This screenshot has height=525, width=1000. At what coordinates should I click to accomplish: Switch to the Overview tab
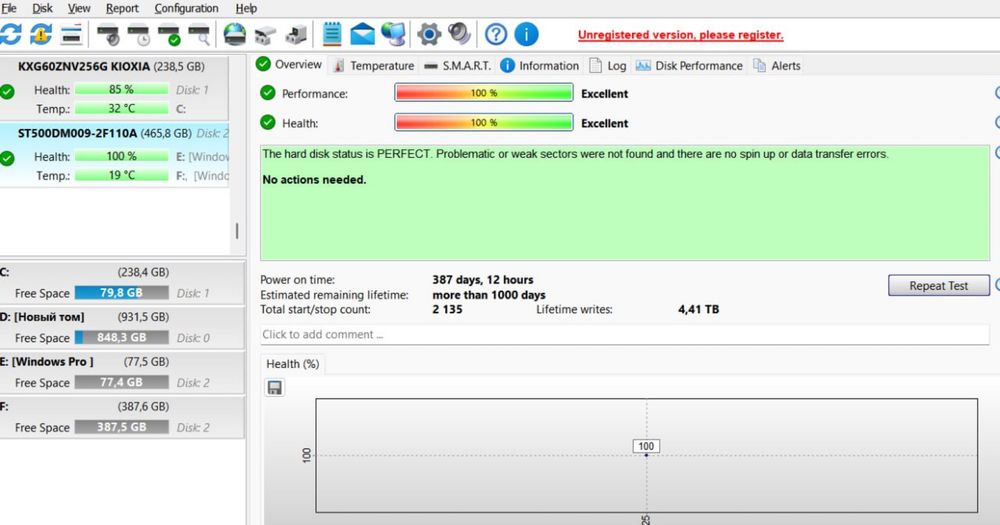point(290,64)
